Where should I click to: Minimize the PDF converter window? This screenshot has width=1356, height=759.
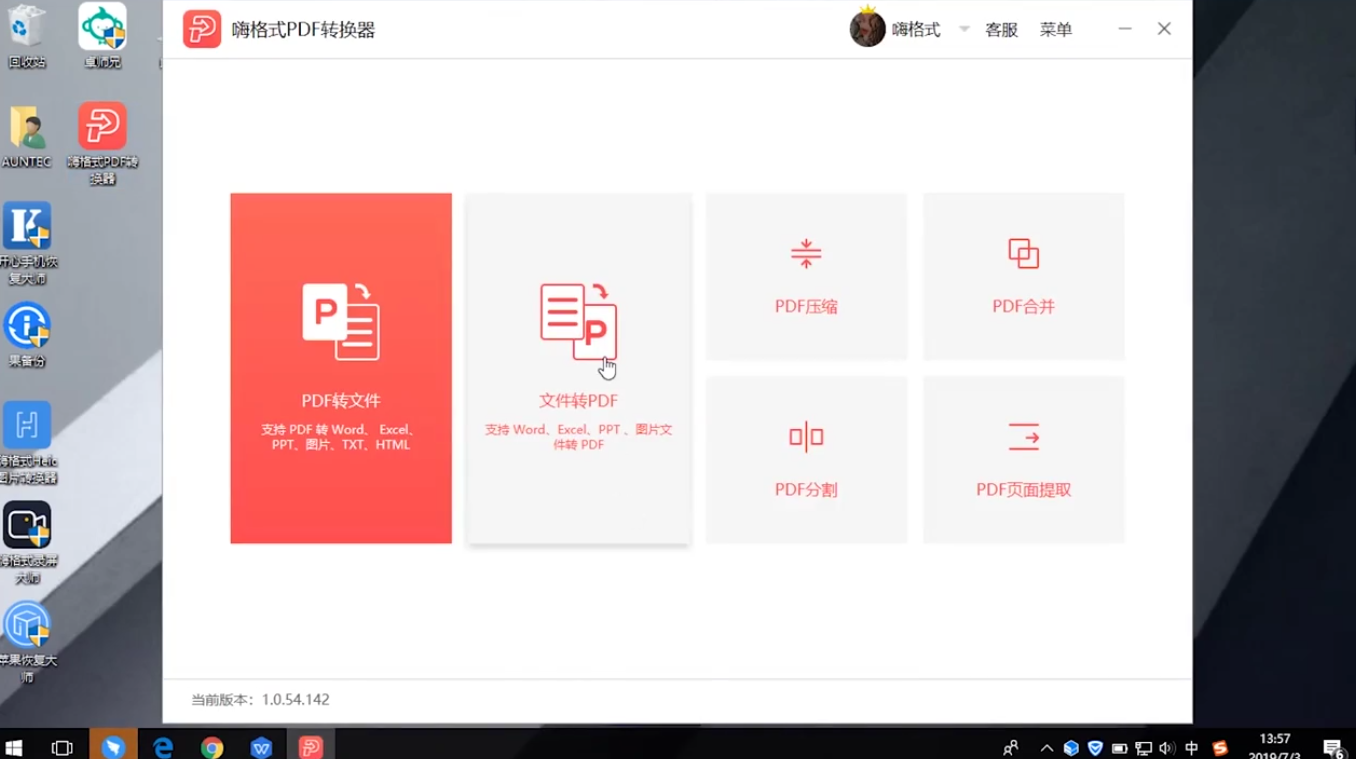click(1125, 29)
